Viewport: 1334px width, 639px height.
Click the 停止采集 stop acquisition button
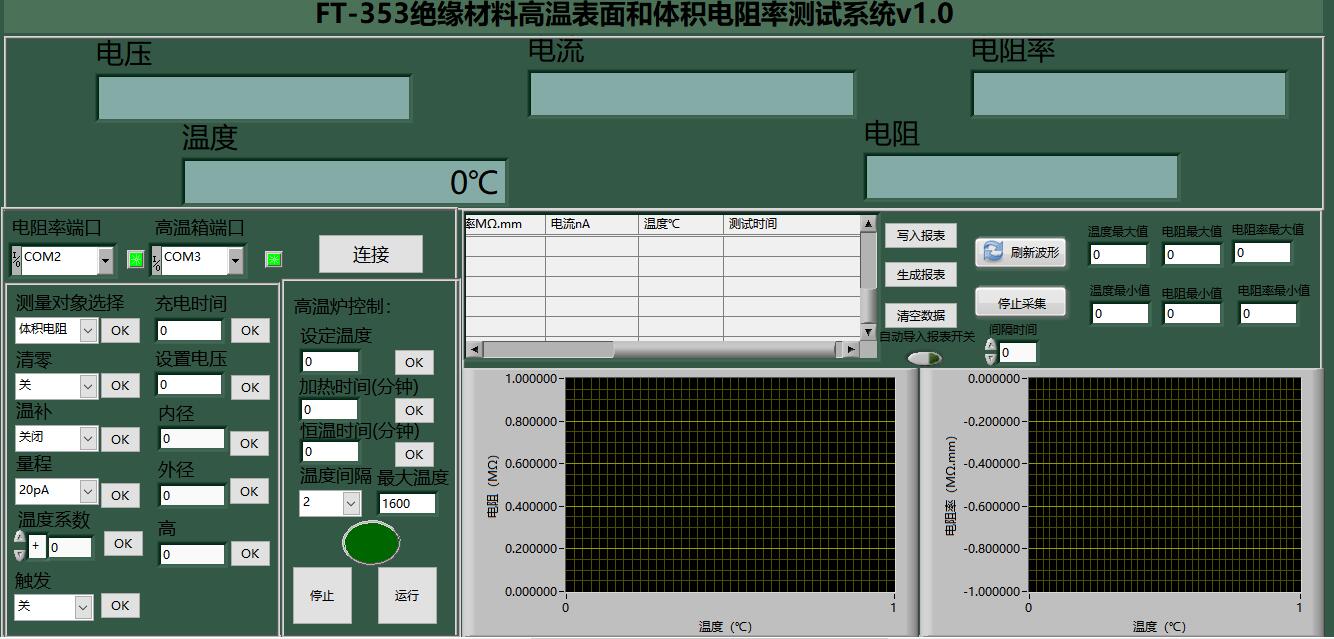pyautogui.click(x=1020, y=303)
